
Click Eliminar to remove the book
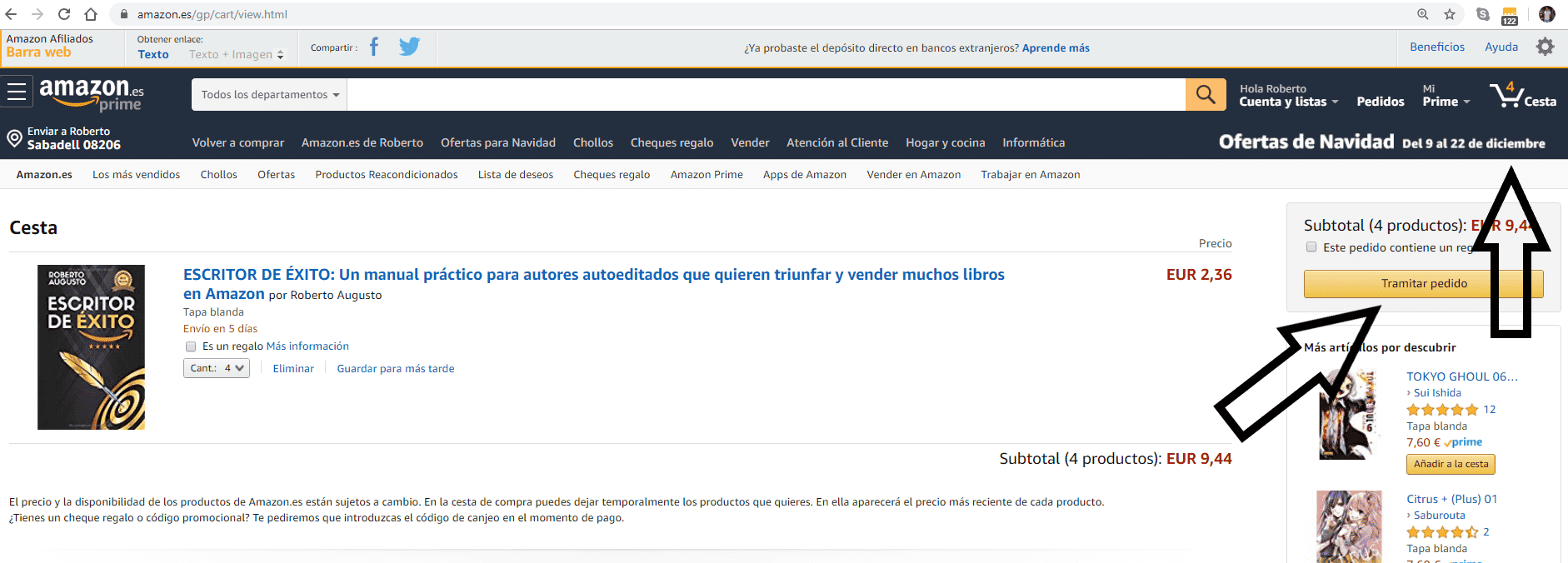293,368
